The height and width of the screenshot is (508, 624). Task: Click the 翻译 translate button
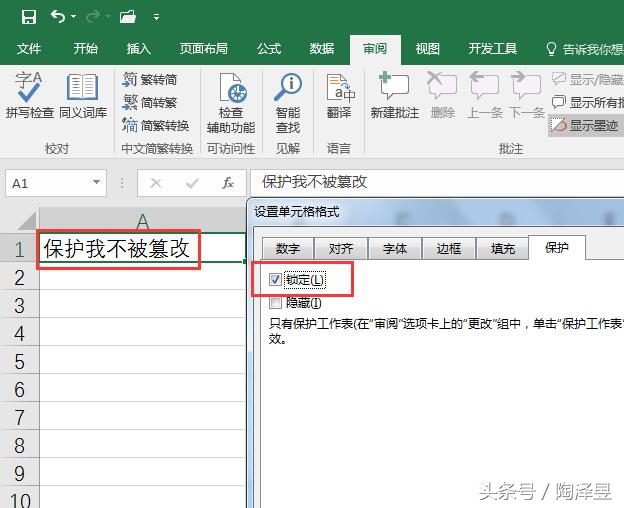[339, 95]
